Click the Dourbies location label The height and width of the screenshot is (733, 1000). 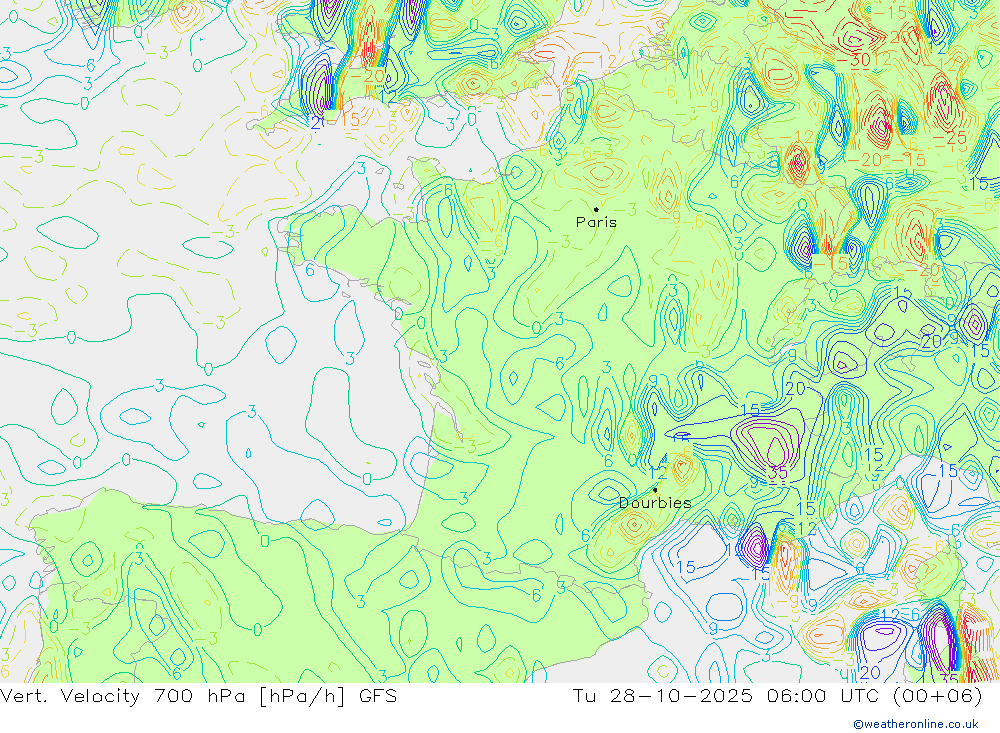coord(655,503)
